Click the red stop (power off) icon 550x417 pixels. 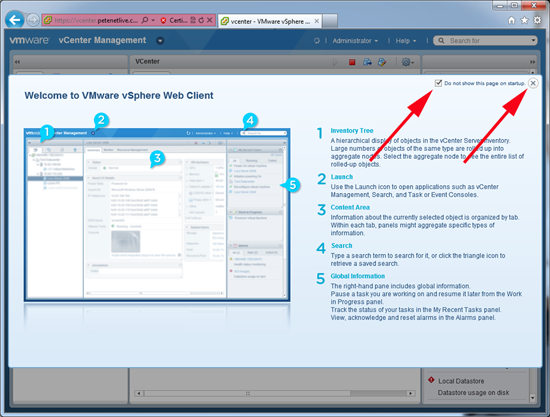click(352, 62)
